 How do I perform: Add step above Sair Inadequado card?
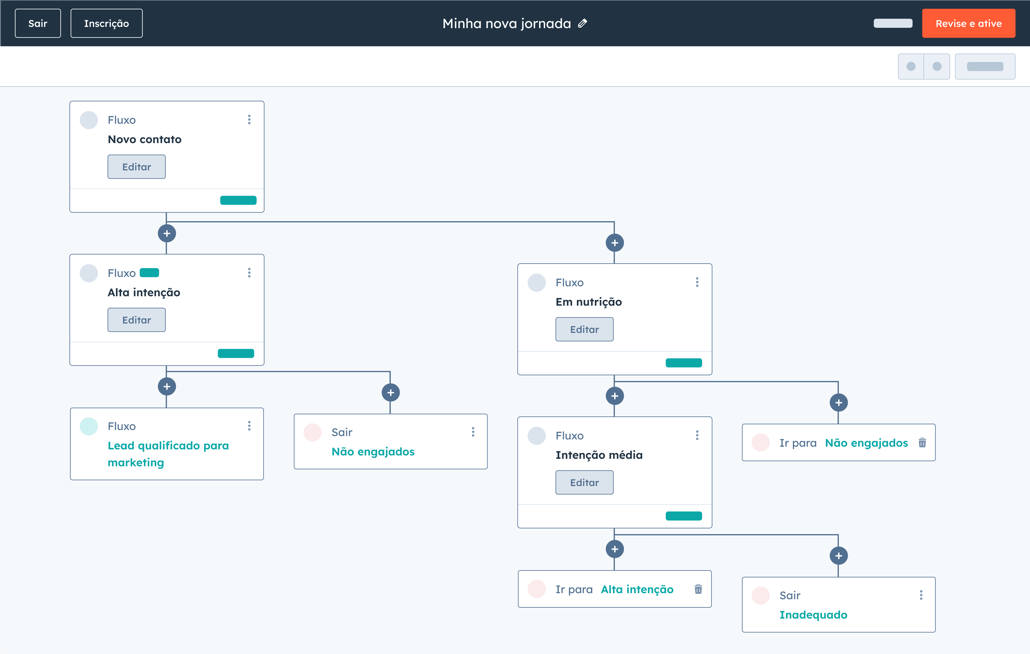[x=839, y=556]
